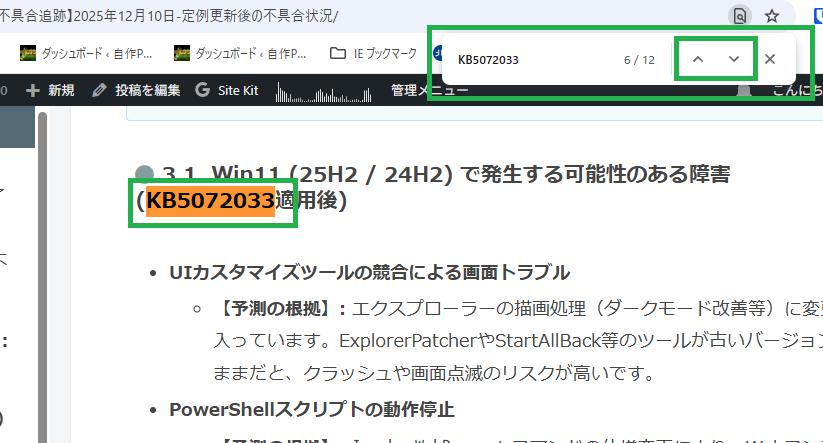The image size is (823, 443).
Task: Click 投稿を編集 in the admin bar
Action: [136, 90]
